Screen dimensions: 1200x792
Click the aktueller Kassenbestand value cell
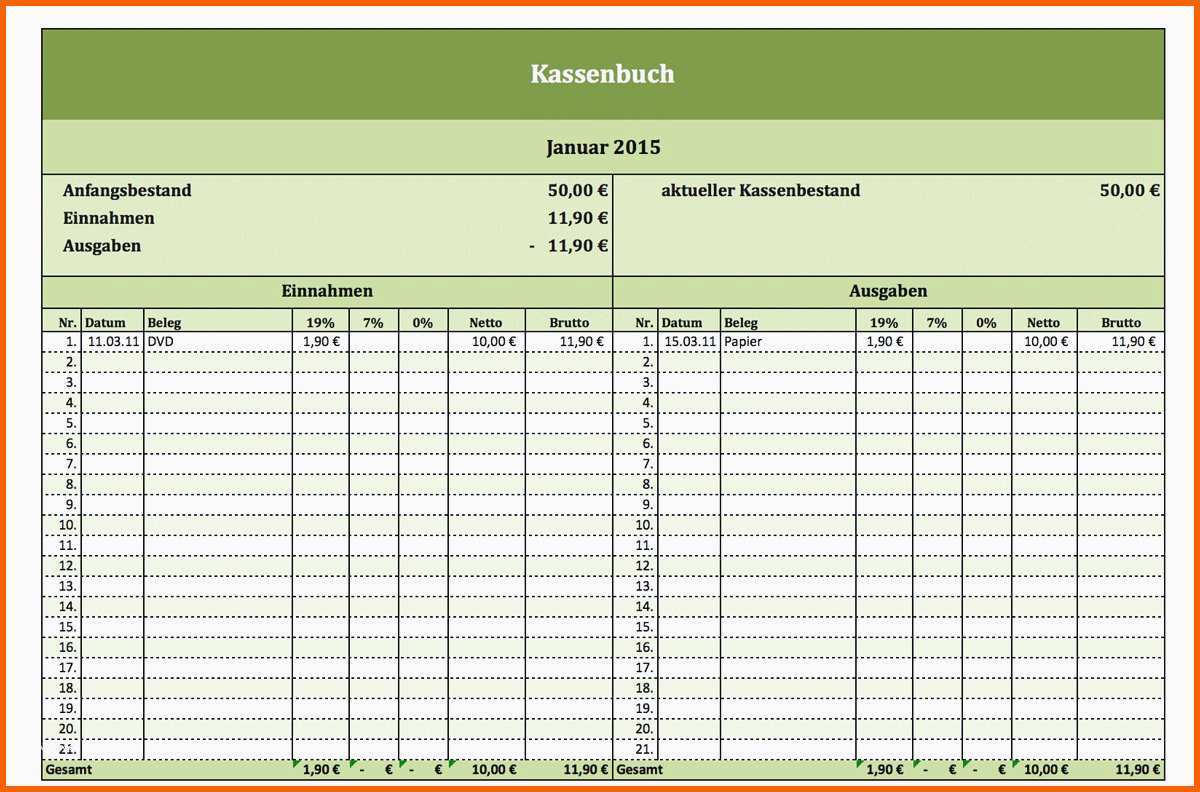pyautogui.click(x=1129, y=190)
